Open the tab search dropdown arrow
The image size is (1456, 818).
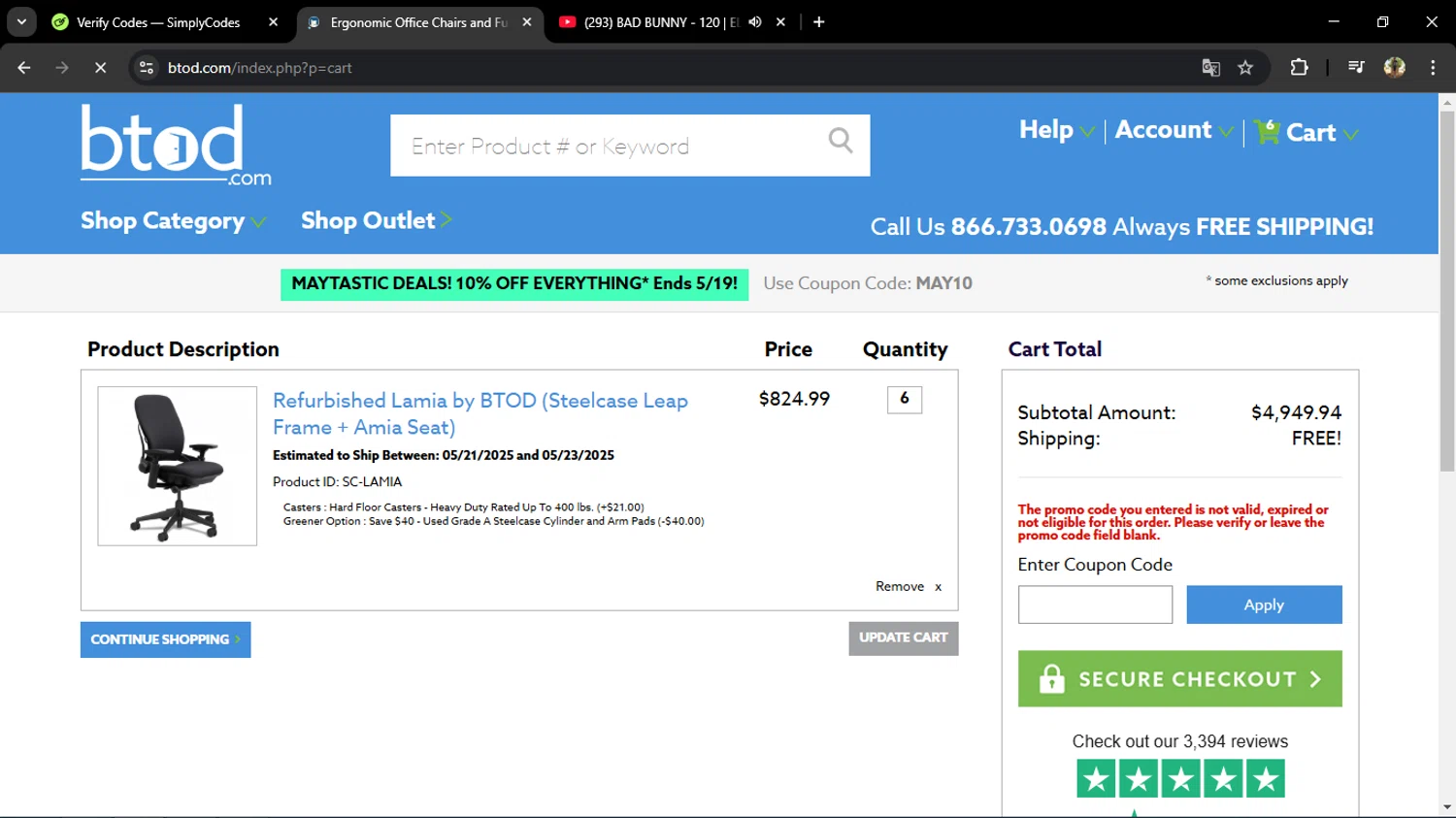tap(21, 21)
